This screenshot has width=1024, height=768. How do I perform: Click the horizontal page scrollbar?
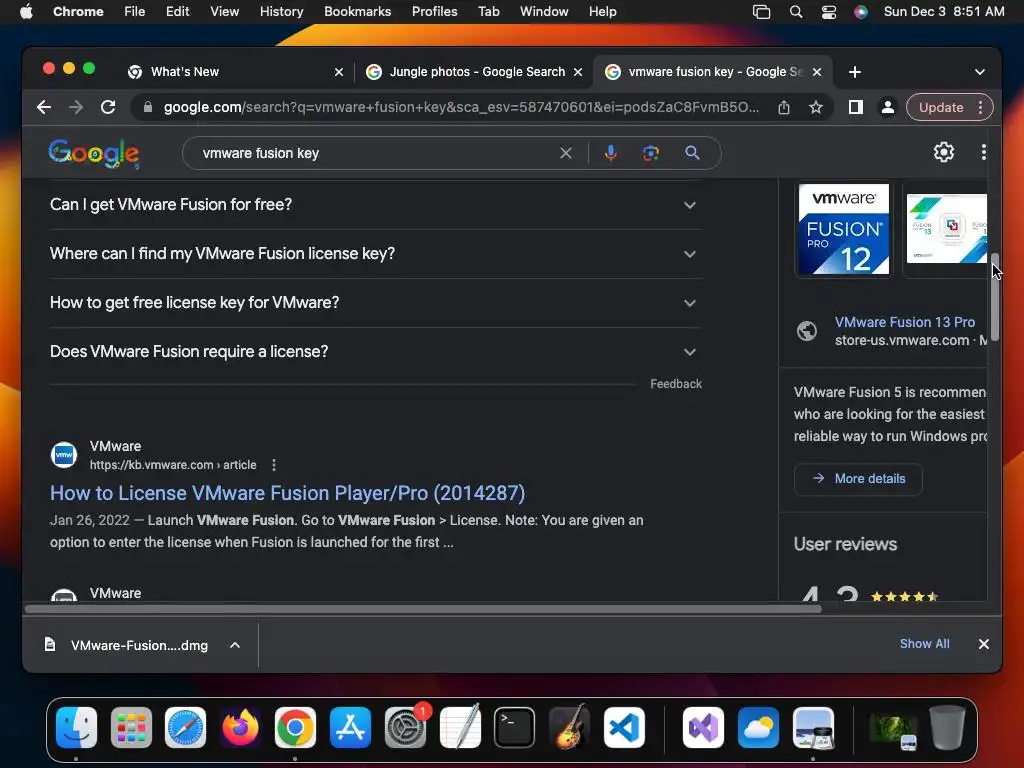423,609
